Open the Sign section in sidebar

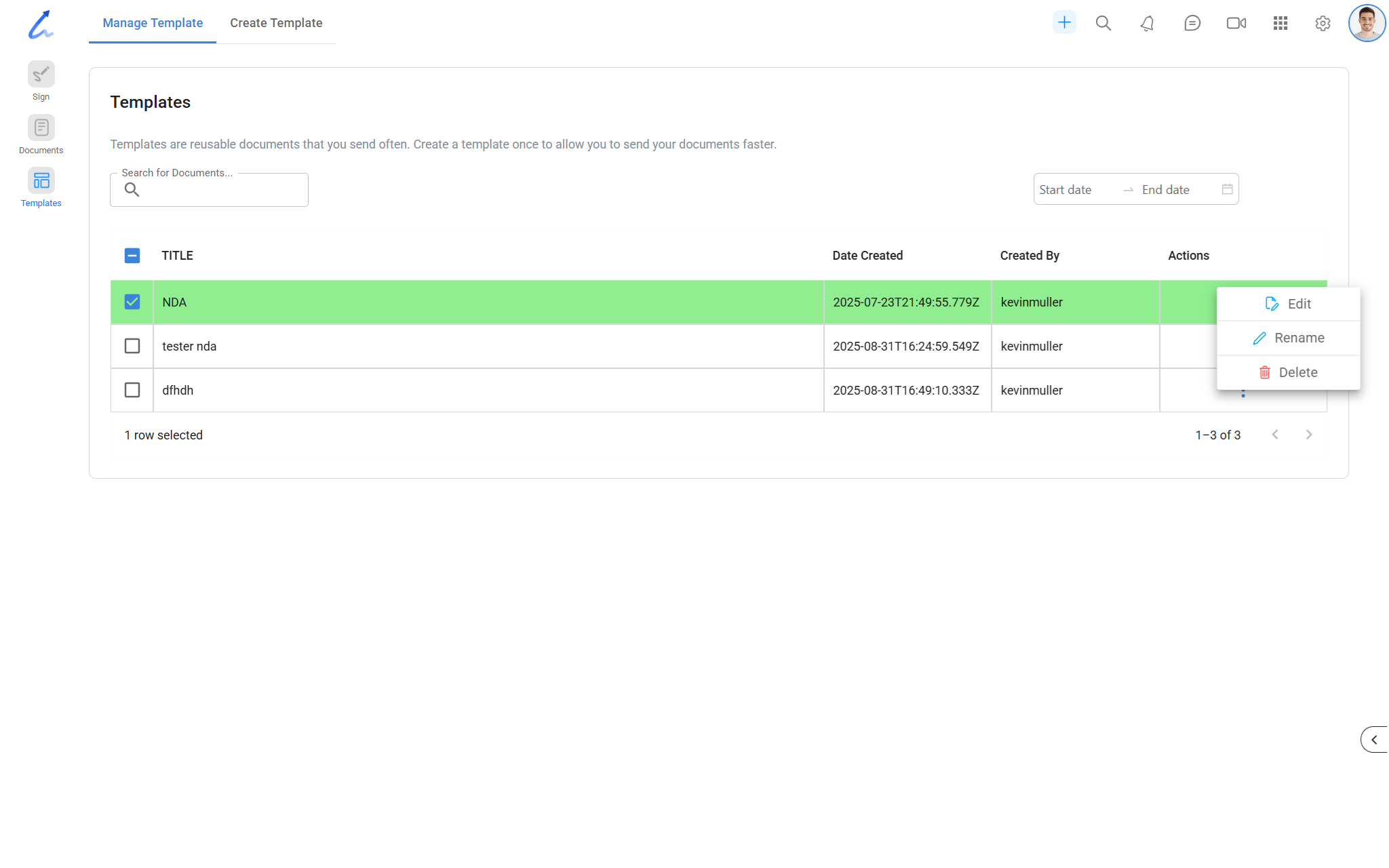[41, 75]
